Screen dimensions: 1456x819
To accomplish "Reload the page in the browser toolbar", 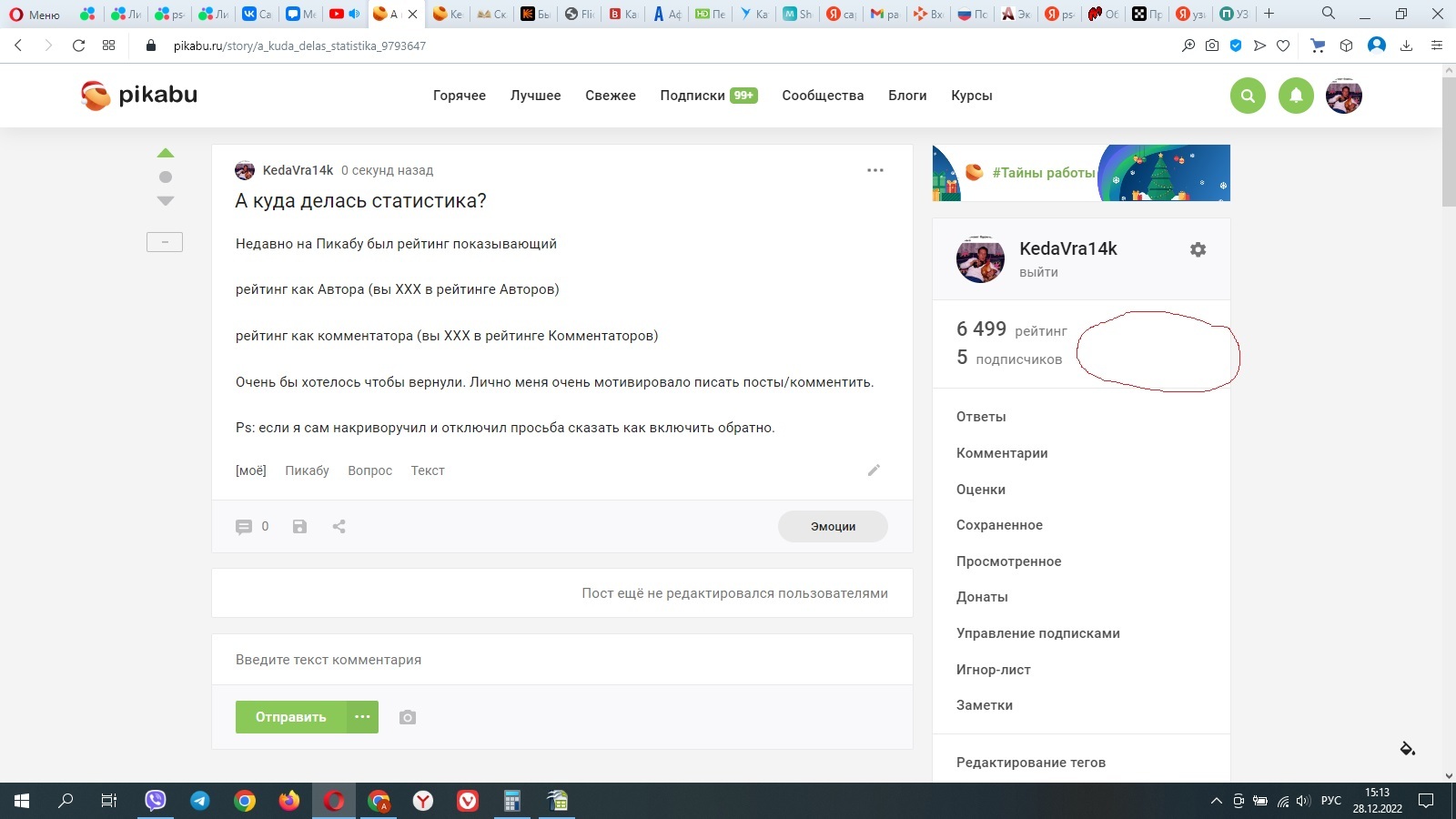I will [x=78, y=45].
